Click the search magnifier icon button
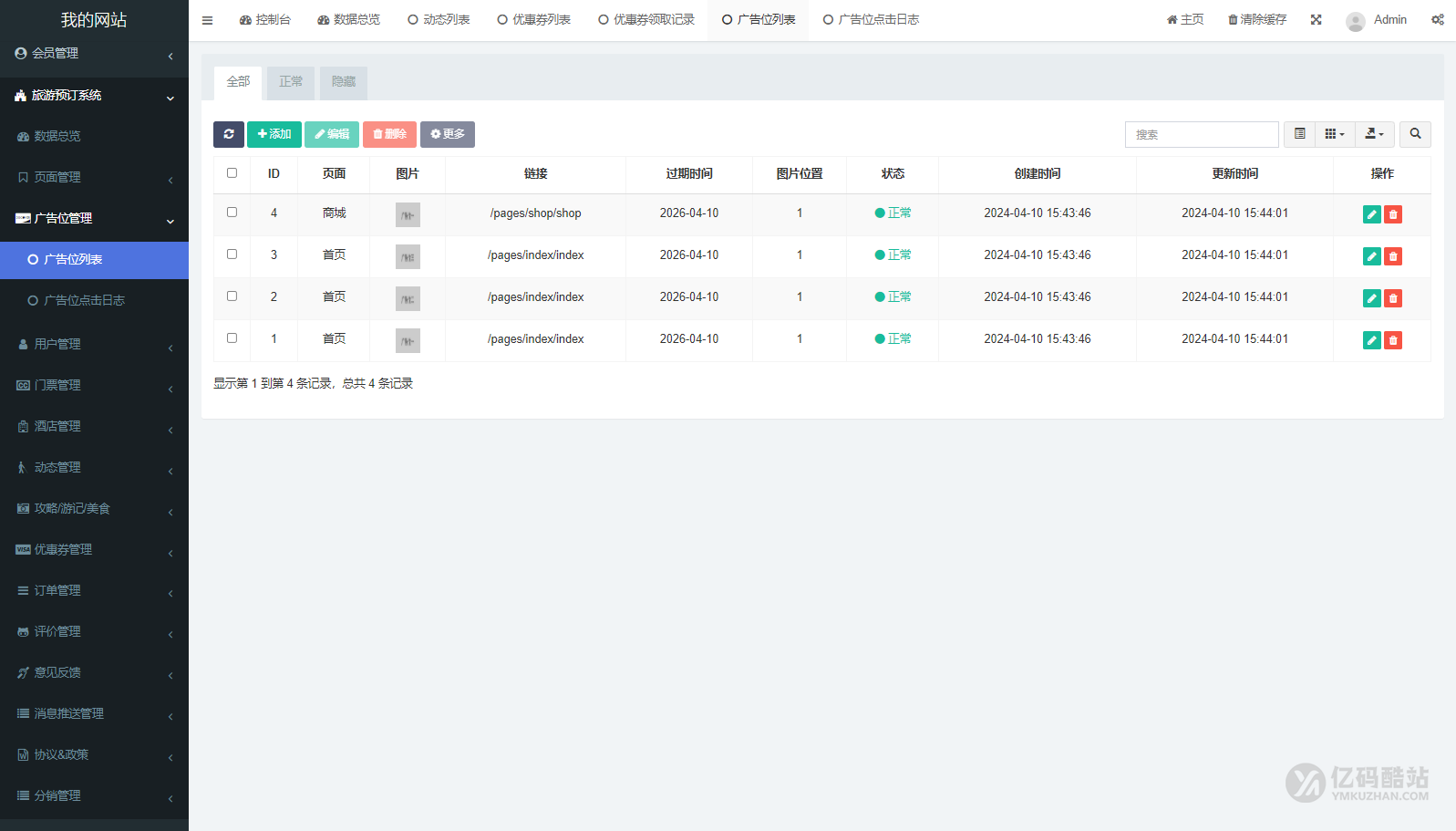1456x831 pixels. tap(1415, 134)
